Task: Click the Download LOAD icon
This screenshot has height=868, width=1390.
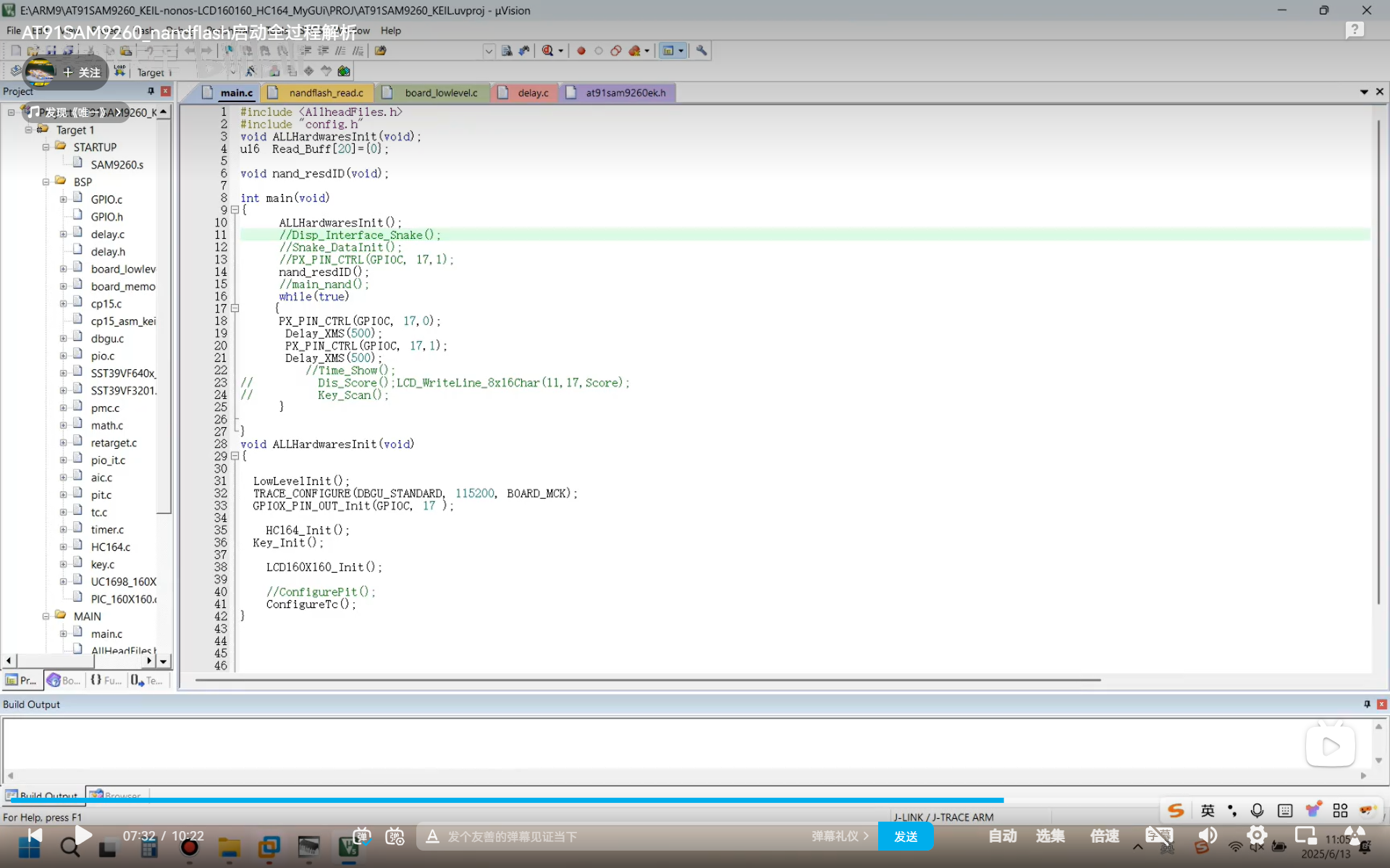Action: [x=120, y=71]
